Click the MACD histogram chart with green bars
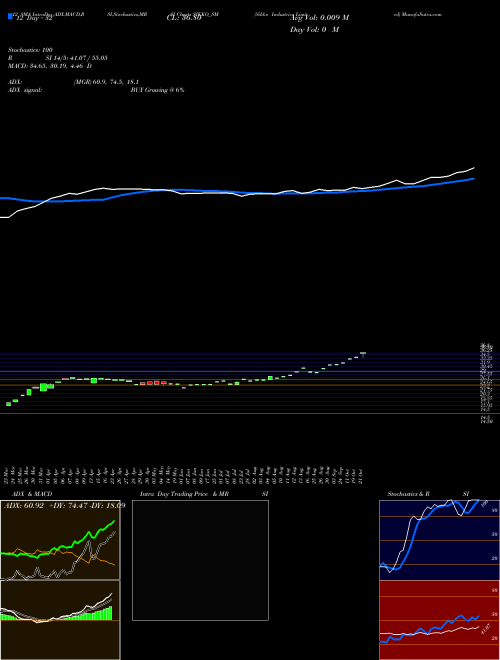 [x=60, y=620]
